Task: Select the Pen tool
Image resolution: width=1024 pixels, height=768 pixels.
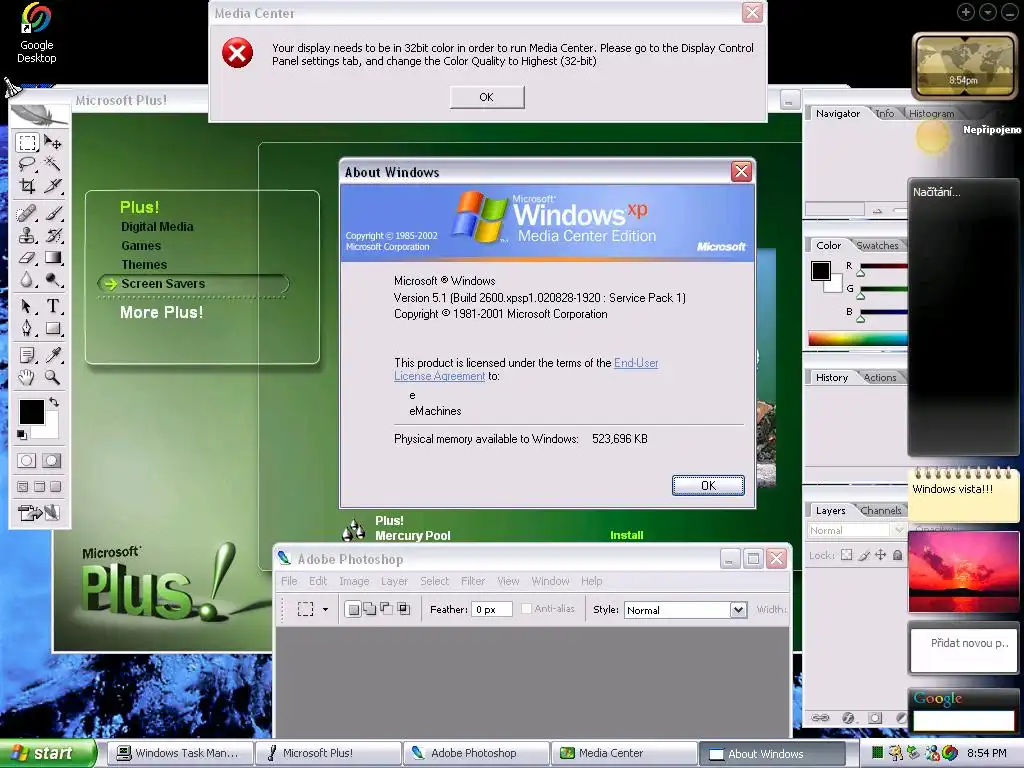Action: coord(27,328)
